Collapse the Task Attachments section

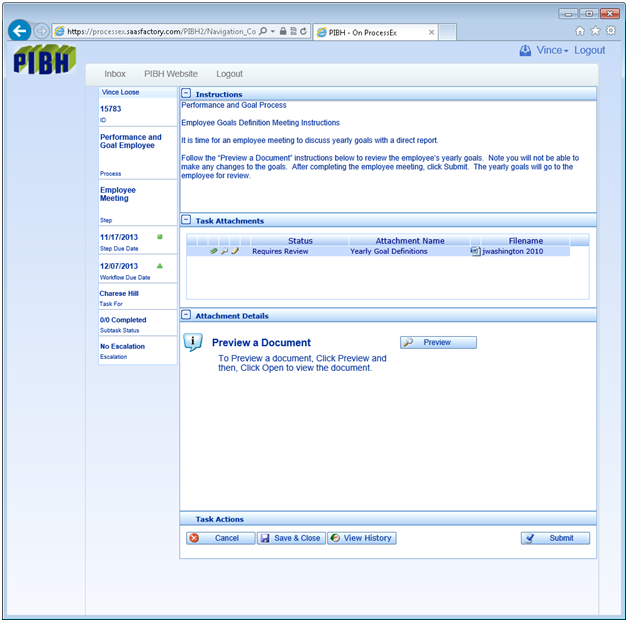(186, 219)
